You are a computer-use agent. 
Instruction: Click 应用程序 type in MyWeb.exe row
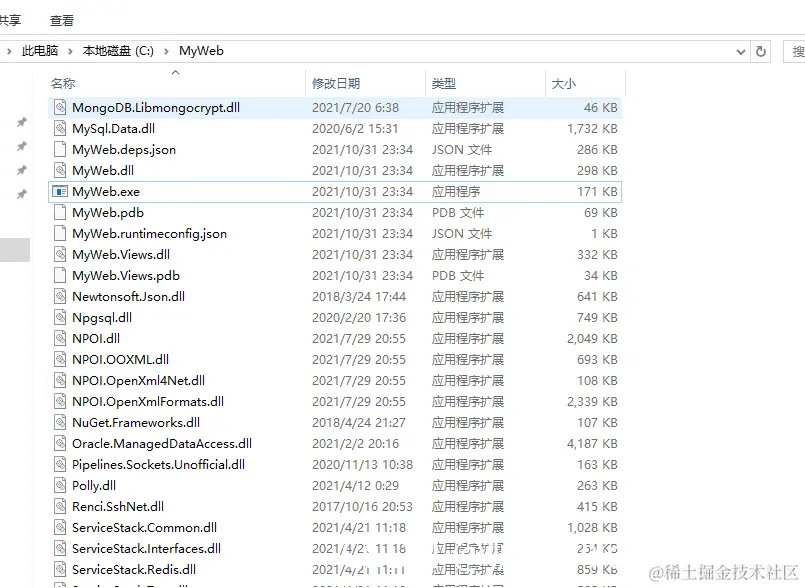point(456,192)
